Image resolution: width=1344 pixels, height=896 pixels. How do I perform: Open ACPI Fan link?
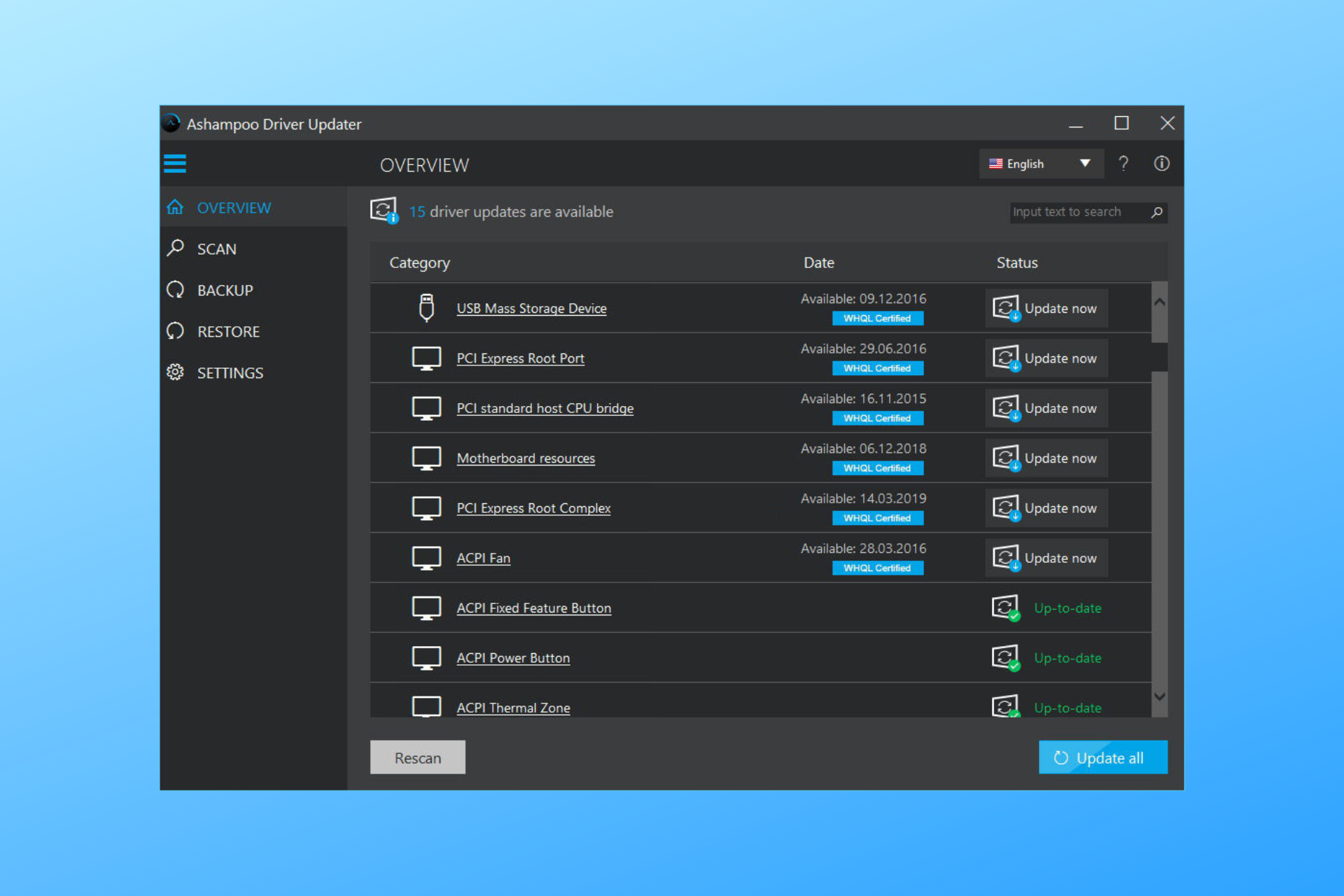[x=484, y=559]
